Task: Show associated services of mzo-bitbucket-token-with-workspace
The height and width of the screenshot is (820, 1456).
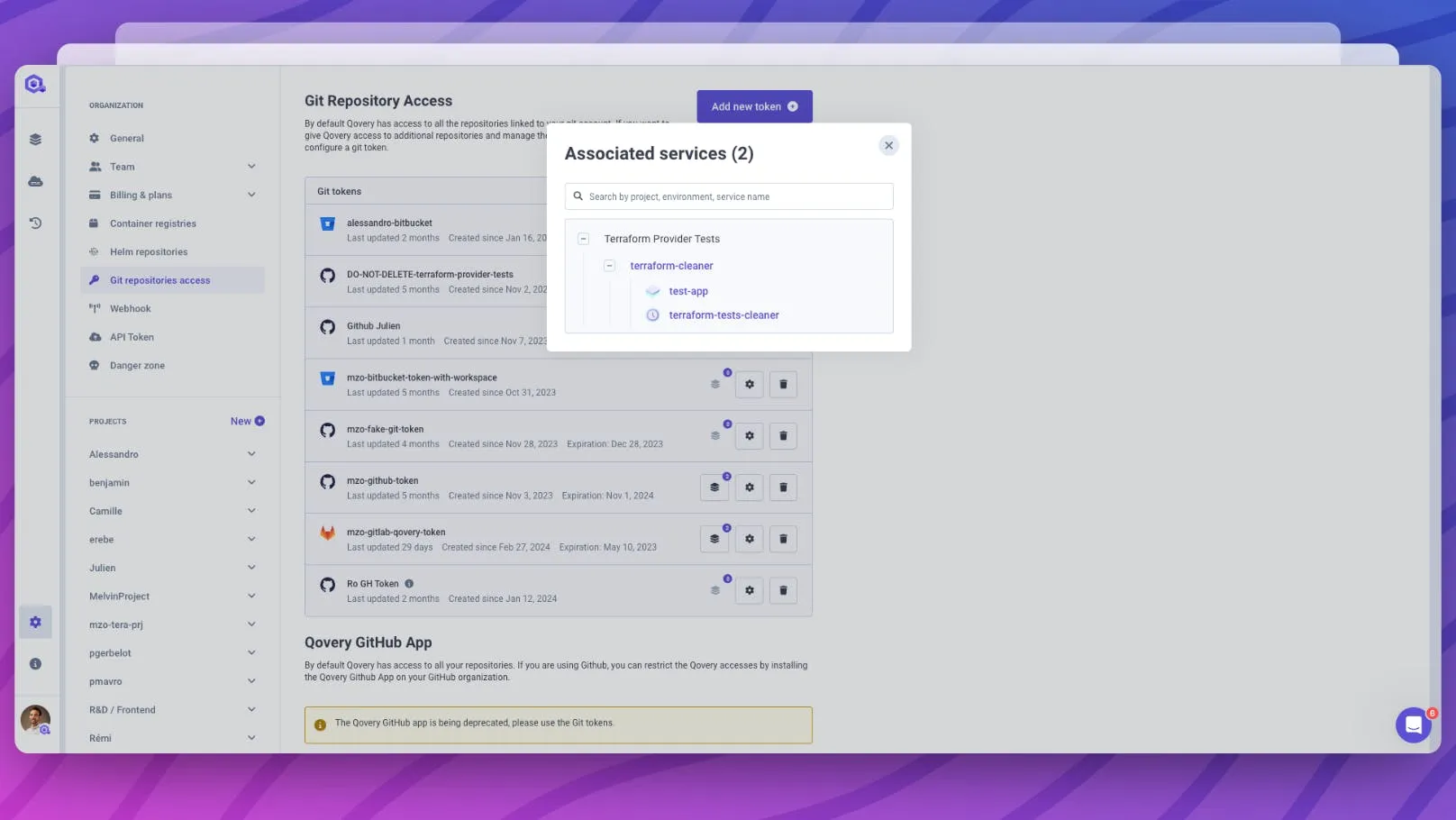Action: tap(715, 385)
